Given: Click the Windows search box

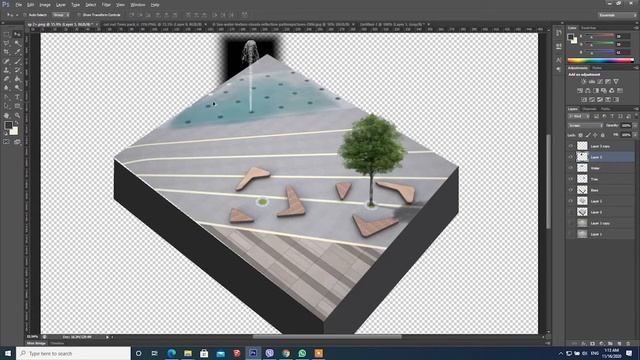Looking at the screenshot, I should pyautogui.click(x=73, y=353).
